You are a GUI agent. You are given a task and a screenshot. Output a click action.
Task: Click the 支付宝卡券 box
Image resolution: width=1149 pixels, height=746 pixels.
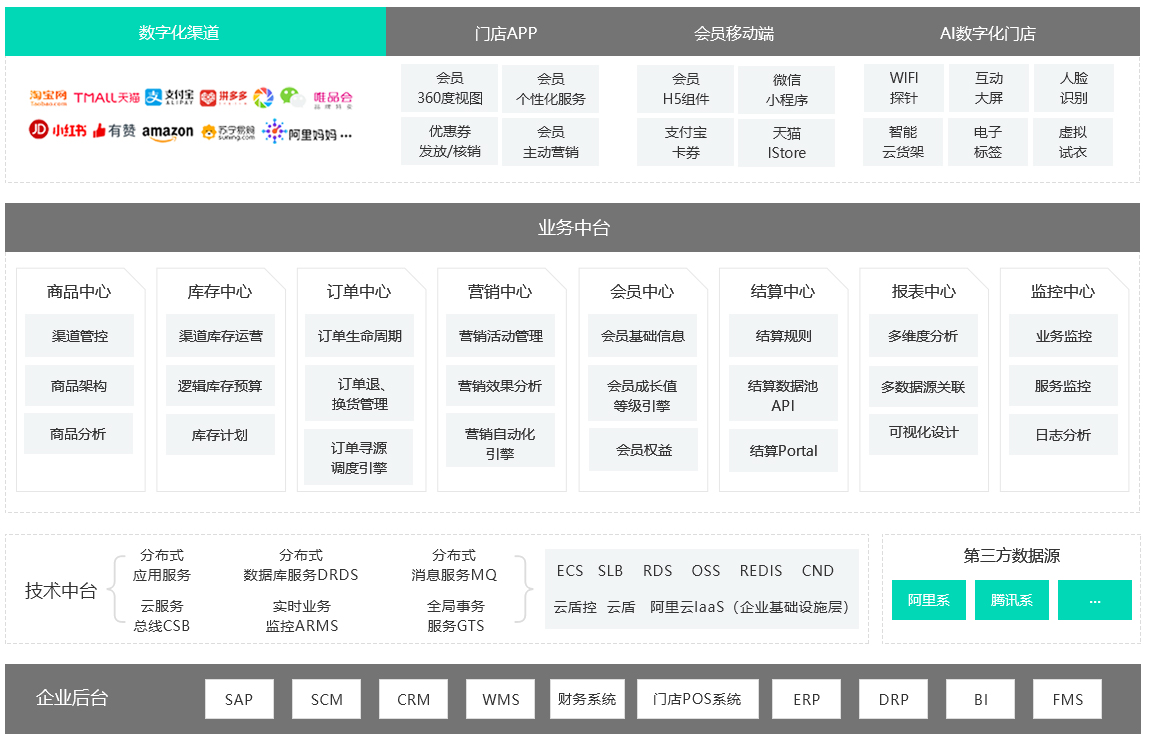[685, 142]
